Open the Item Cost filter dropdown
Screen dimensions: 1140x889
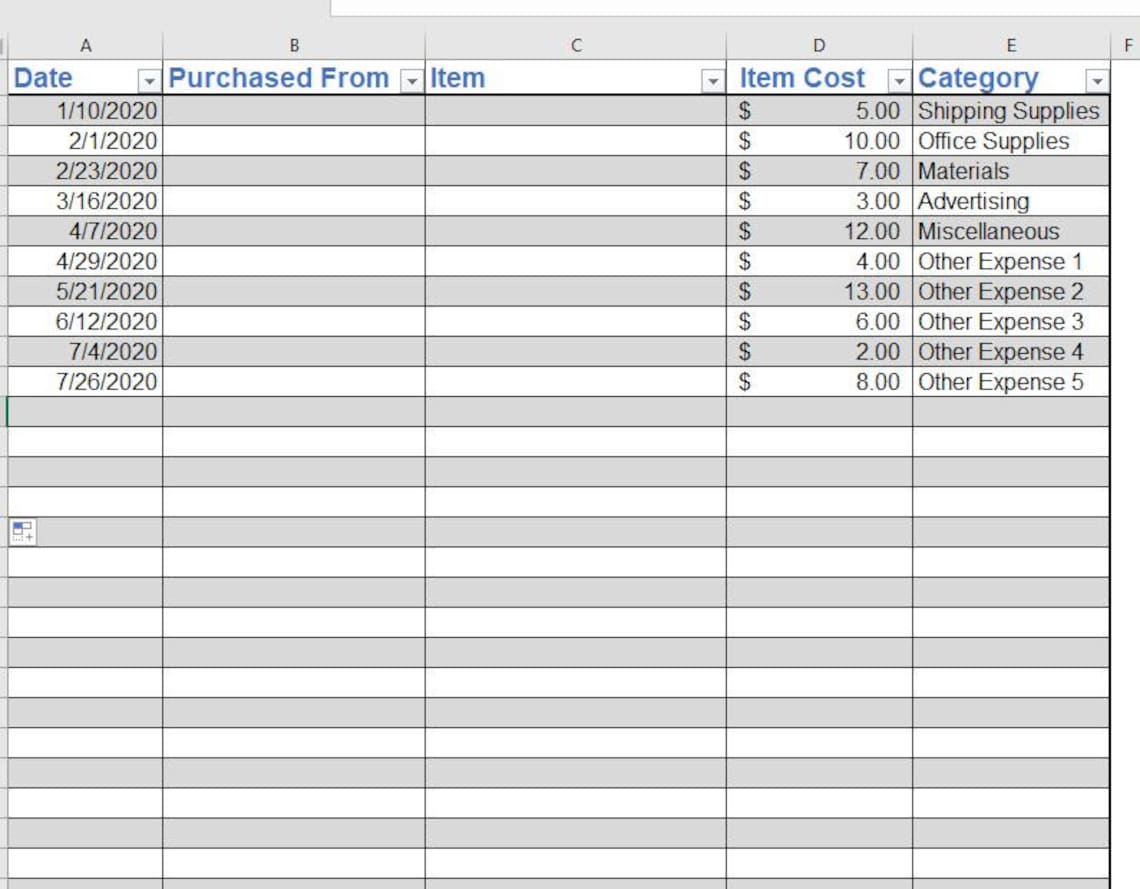click(x=898, y=78)
